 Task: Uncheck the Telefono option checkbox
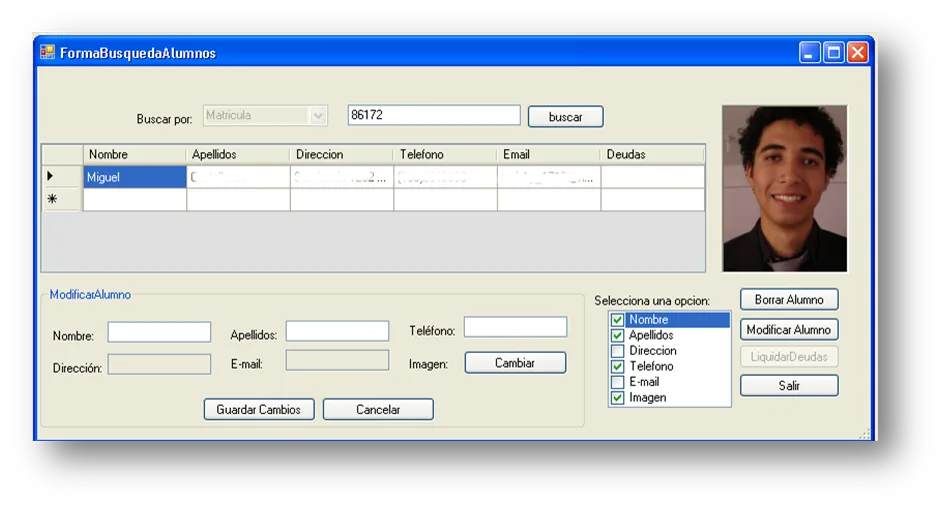click(617, 366)
